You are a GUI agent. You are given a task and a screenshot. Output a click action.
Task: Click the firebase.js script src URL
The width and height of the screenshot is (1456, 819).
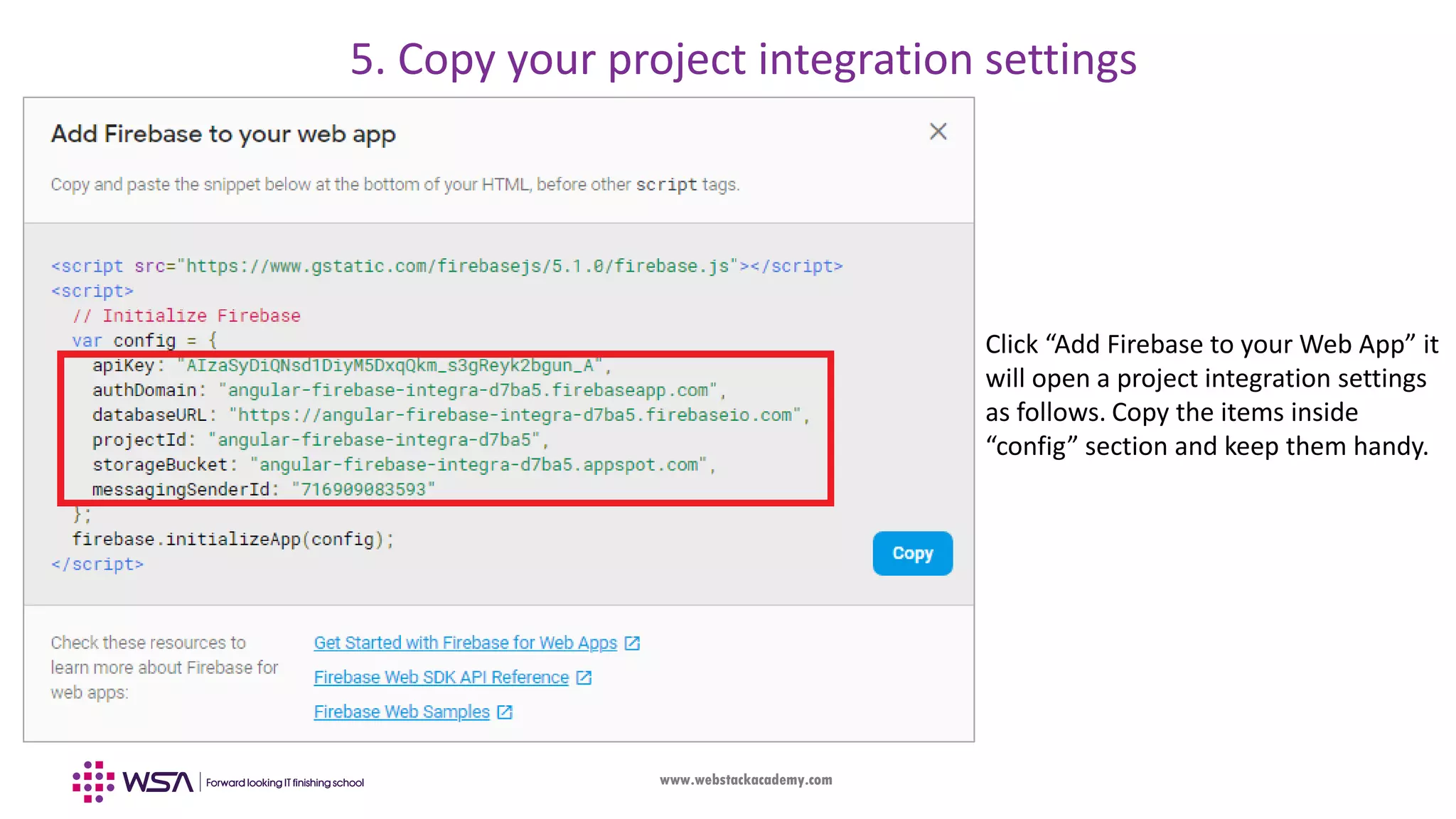tap(457, 267)
